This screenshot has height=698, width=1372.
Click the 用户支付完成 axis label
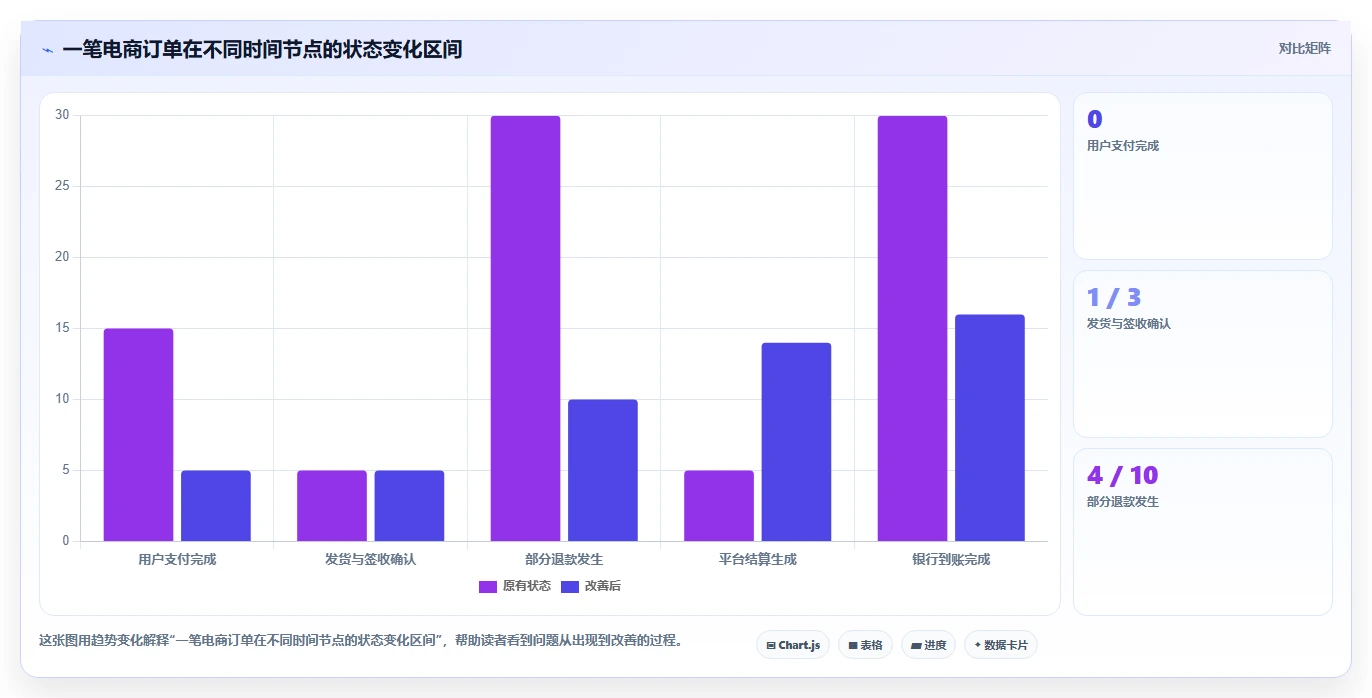pyautogui.click(x=177, y=559)
